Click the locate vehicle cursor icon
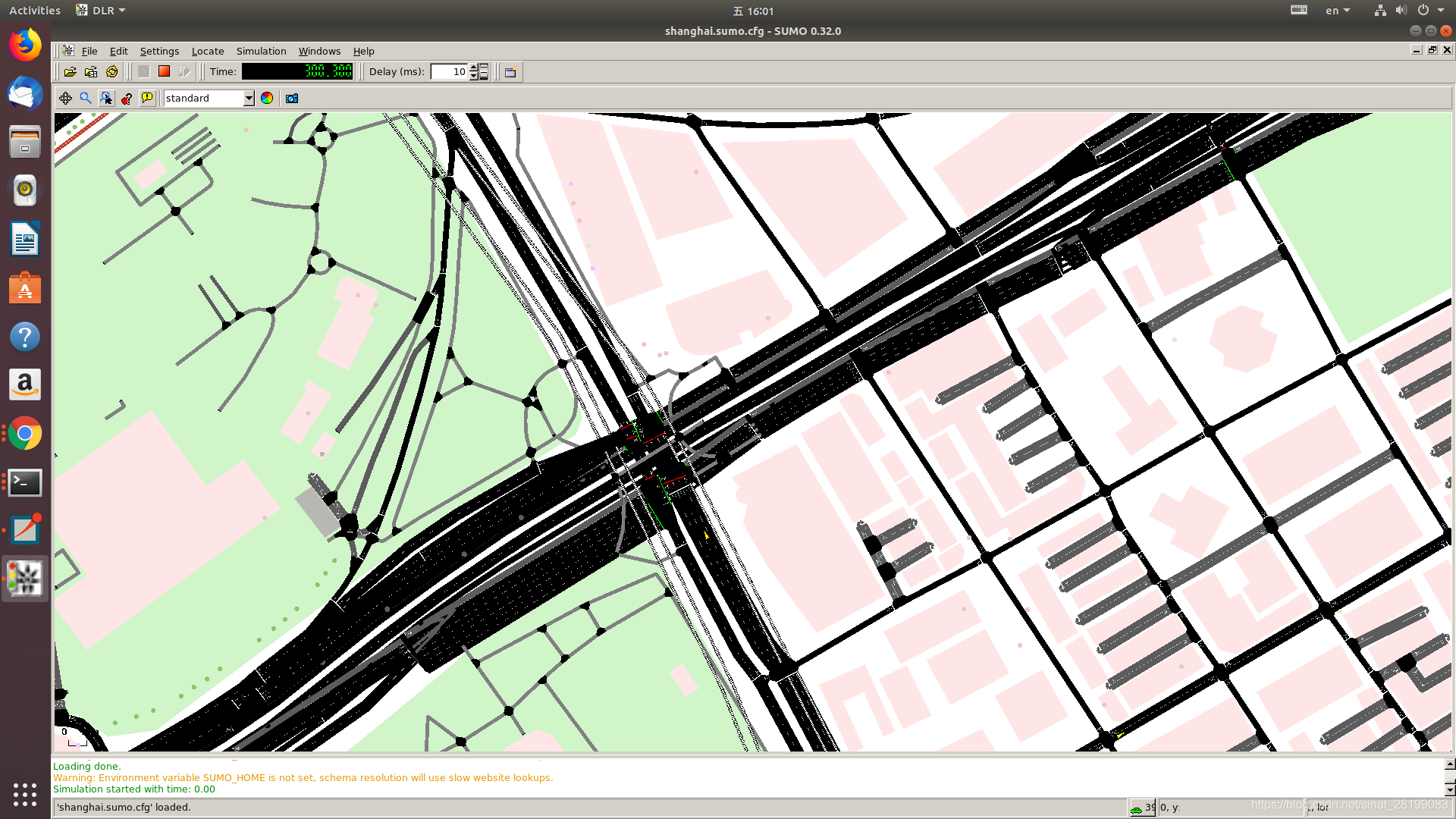The width and height of the screenshot is (1456, 819). tap(106, 99)
